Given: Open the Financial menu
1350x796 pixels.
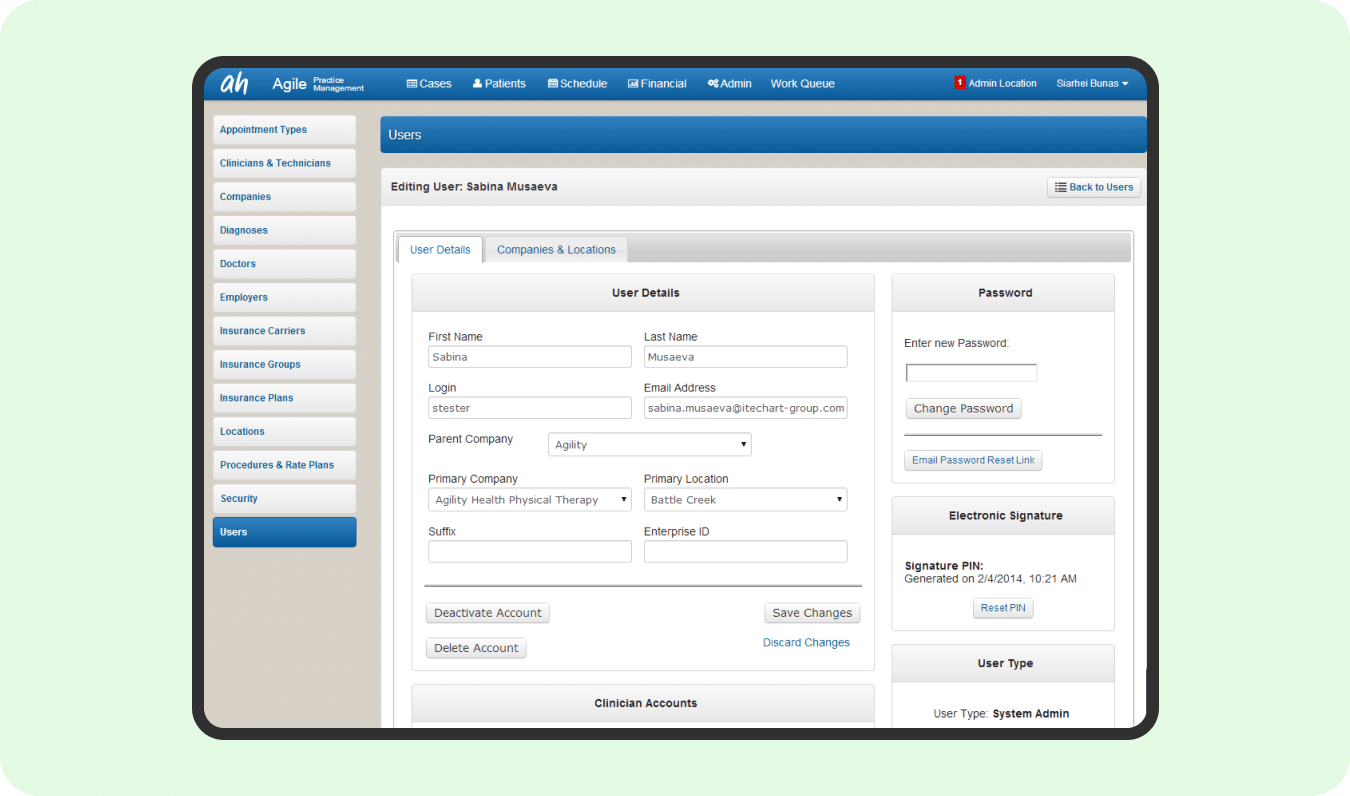Looking at the screenshot, I should pos(657,84).
